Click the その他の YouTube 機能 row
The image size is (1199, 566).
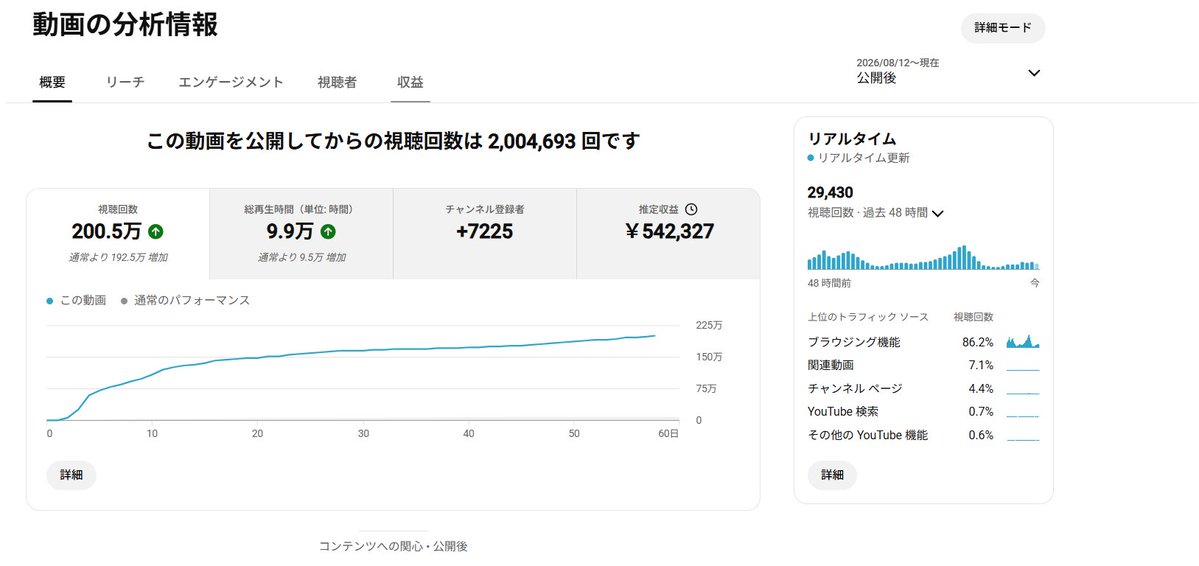[924, 435]
